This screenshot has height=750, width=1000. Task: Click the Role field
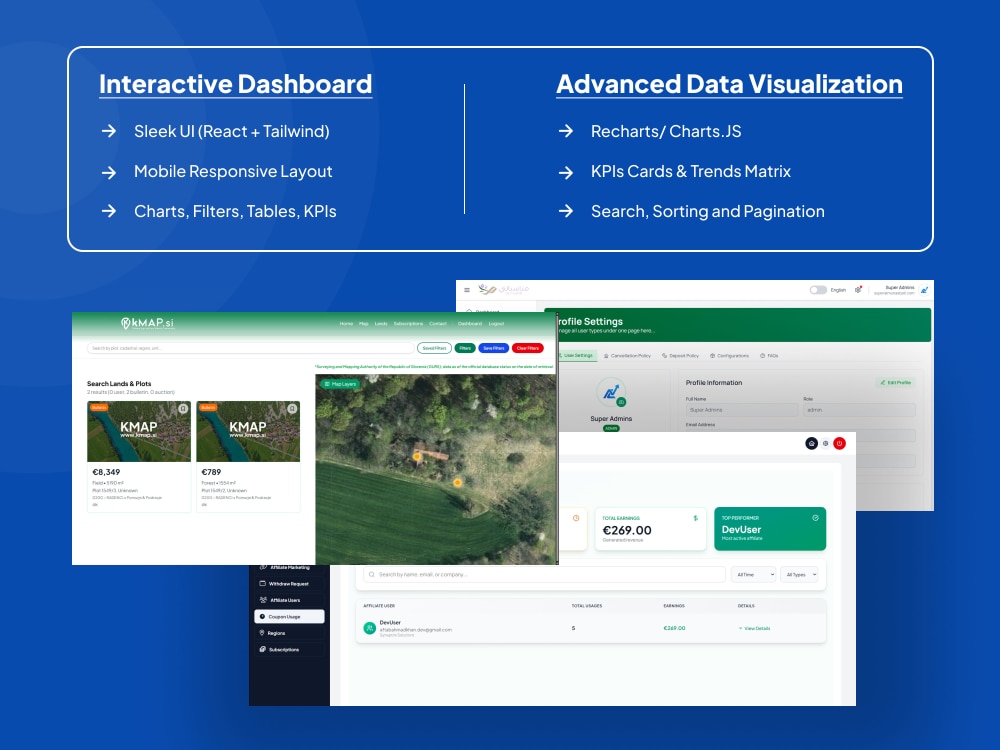pyautogui.click(x=860, y=410)
